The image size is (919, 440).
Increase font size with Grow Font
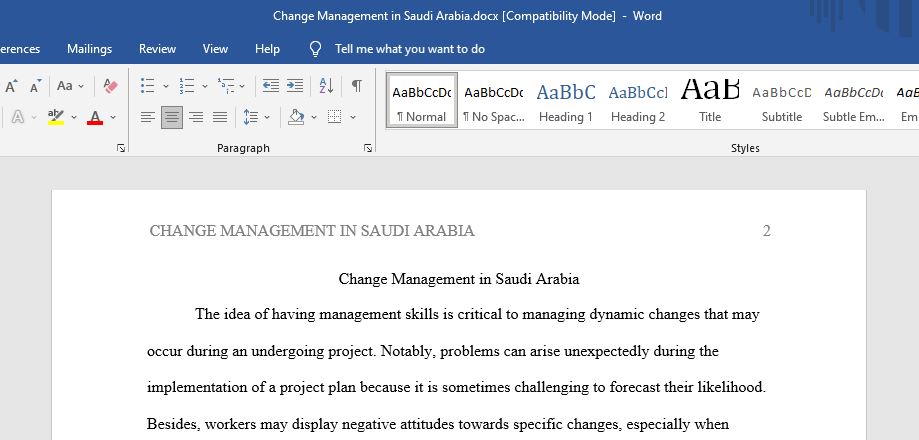point(11,86)
